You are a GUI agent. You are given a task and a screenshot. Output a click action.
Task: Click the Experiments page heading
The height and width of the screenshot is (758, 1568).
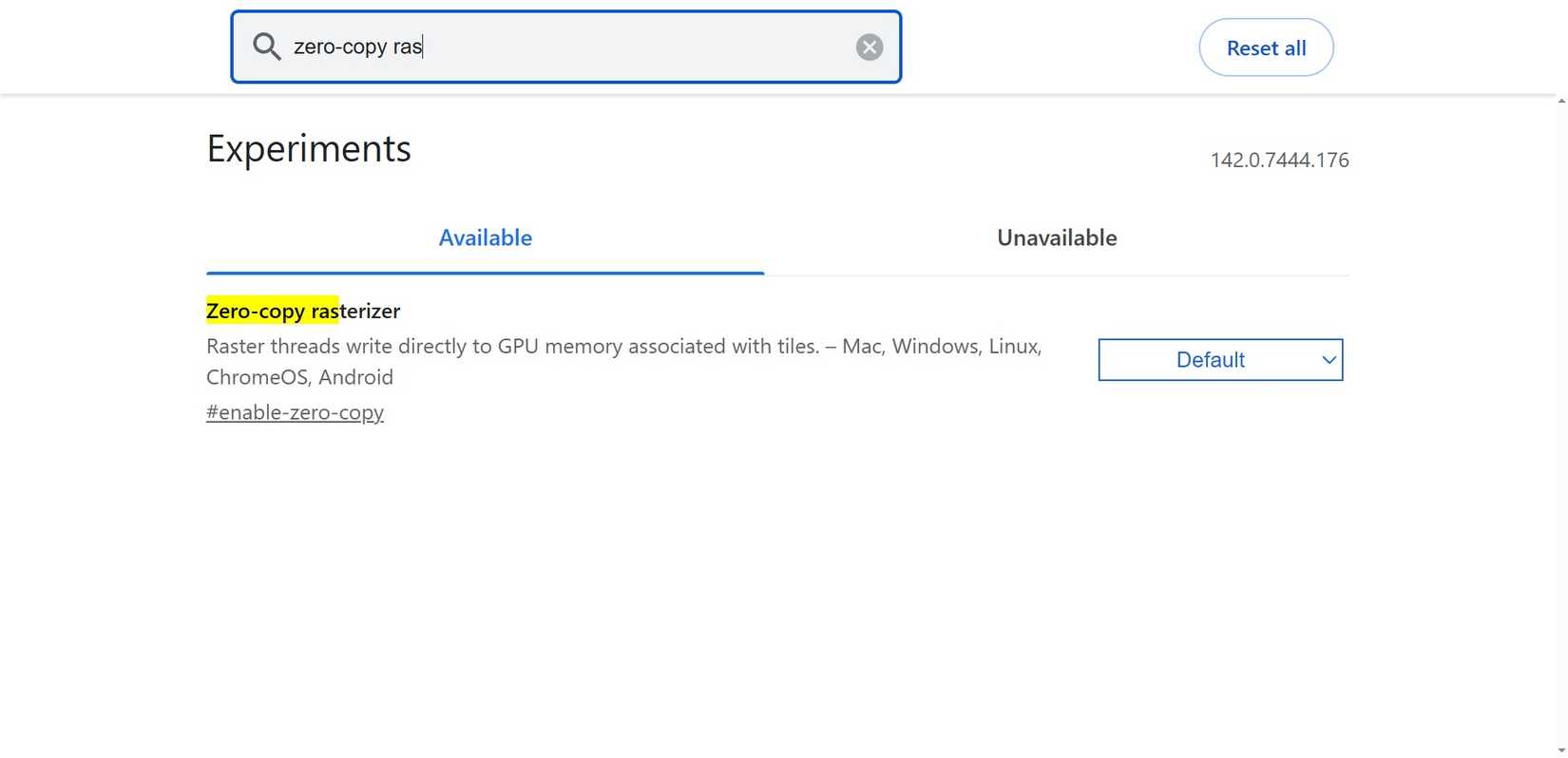point(308,148)
